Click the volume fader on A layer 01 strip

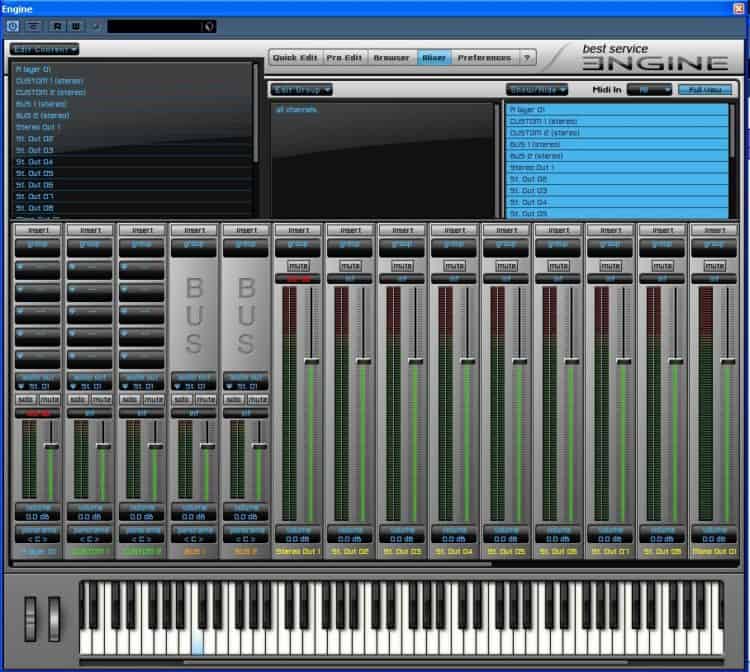point(51,446)
